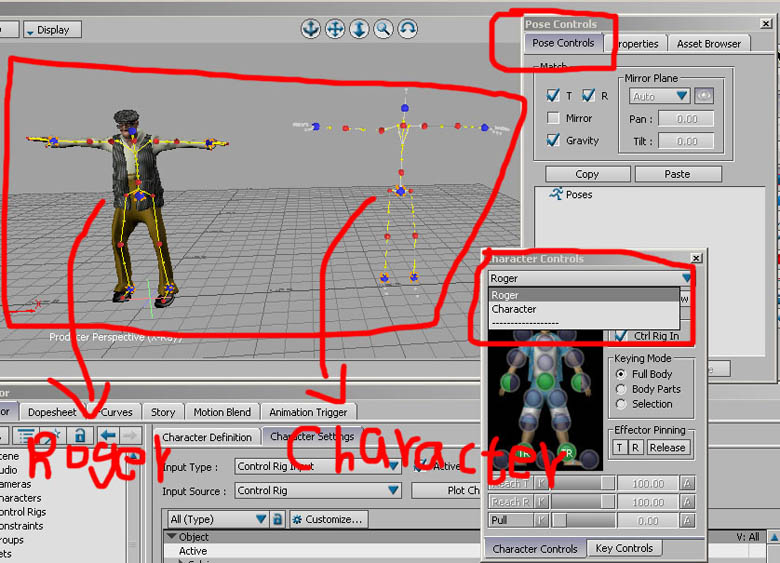780x563 pixels.
Task: Click the navigator back arrow
Action: pos(107,436)
